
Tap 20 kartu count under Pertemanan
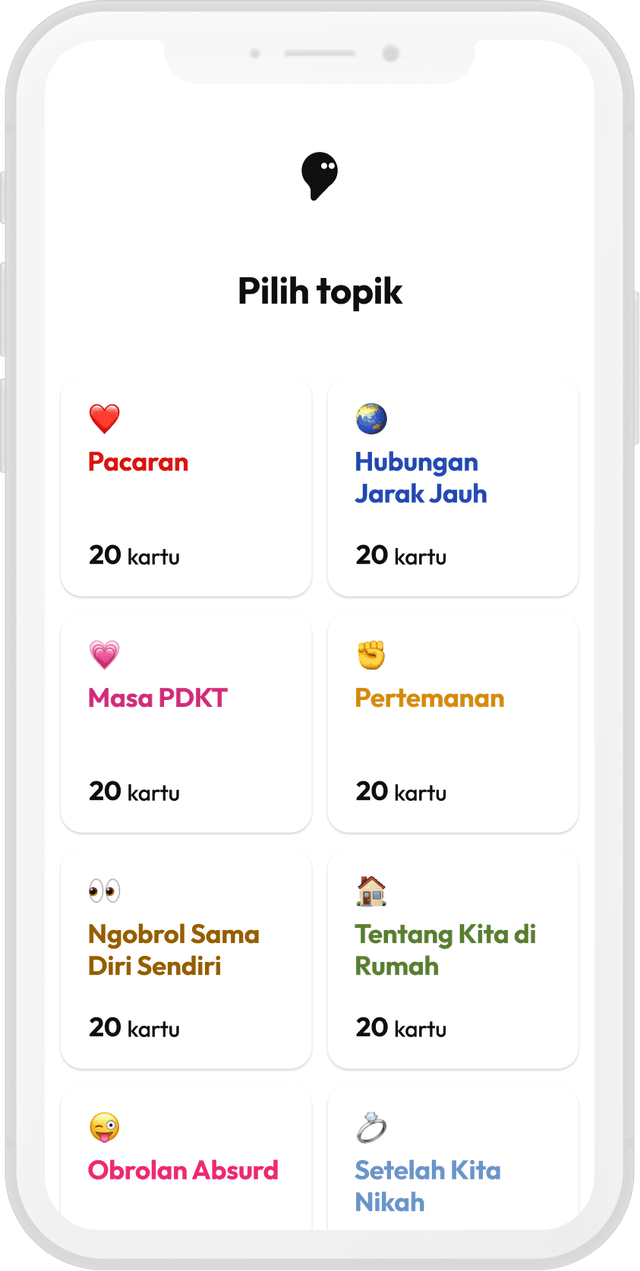[401, 792]
